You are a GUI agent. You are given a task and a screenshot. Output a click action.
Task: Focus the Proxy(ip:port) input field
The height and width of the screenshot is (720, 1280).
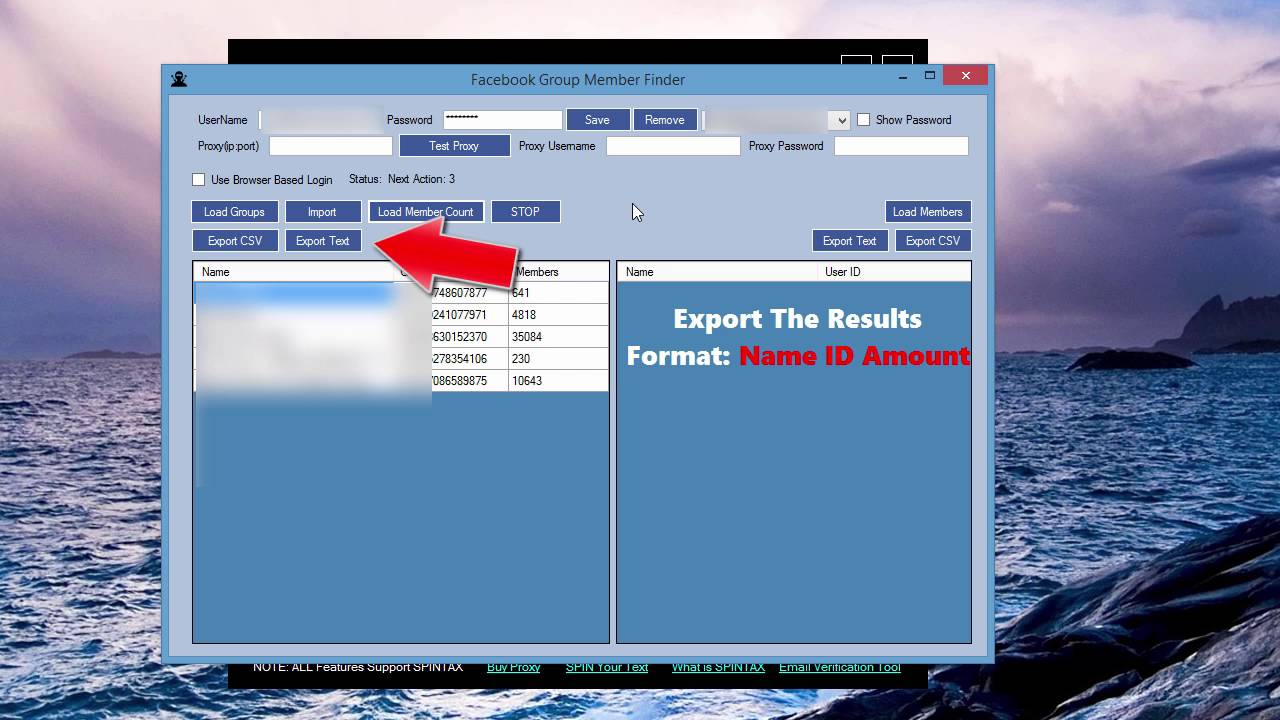tap(331, 146)
